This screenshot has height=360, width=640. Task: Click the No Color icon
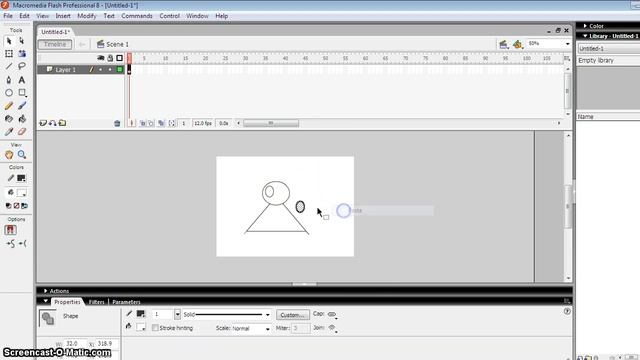pyautogui.click(x=16, y=206)
